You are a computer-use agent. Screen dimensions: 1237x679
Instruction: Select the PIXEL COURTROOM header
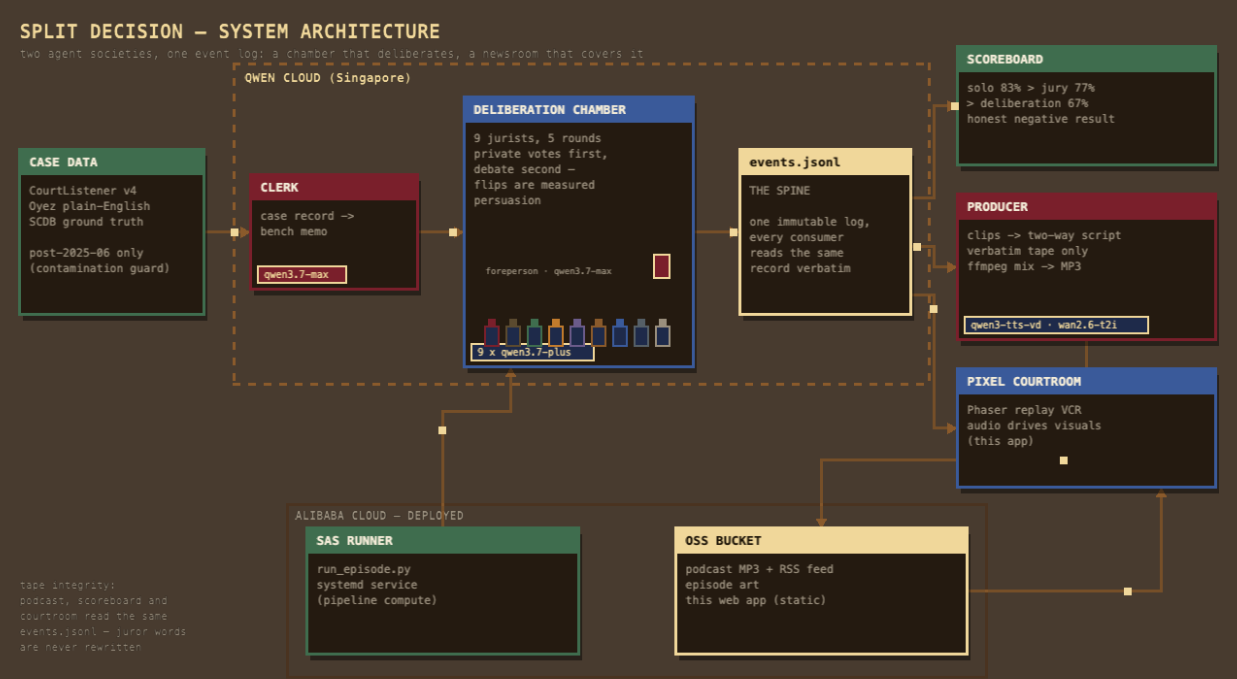tap(1086, 381)
